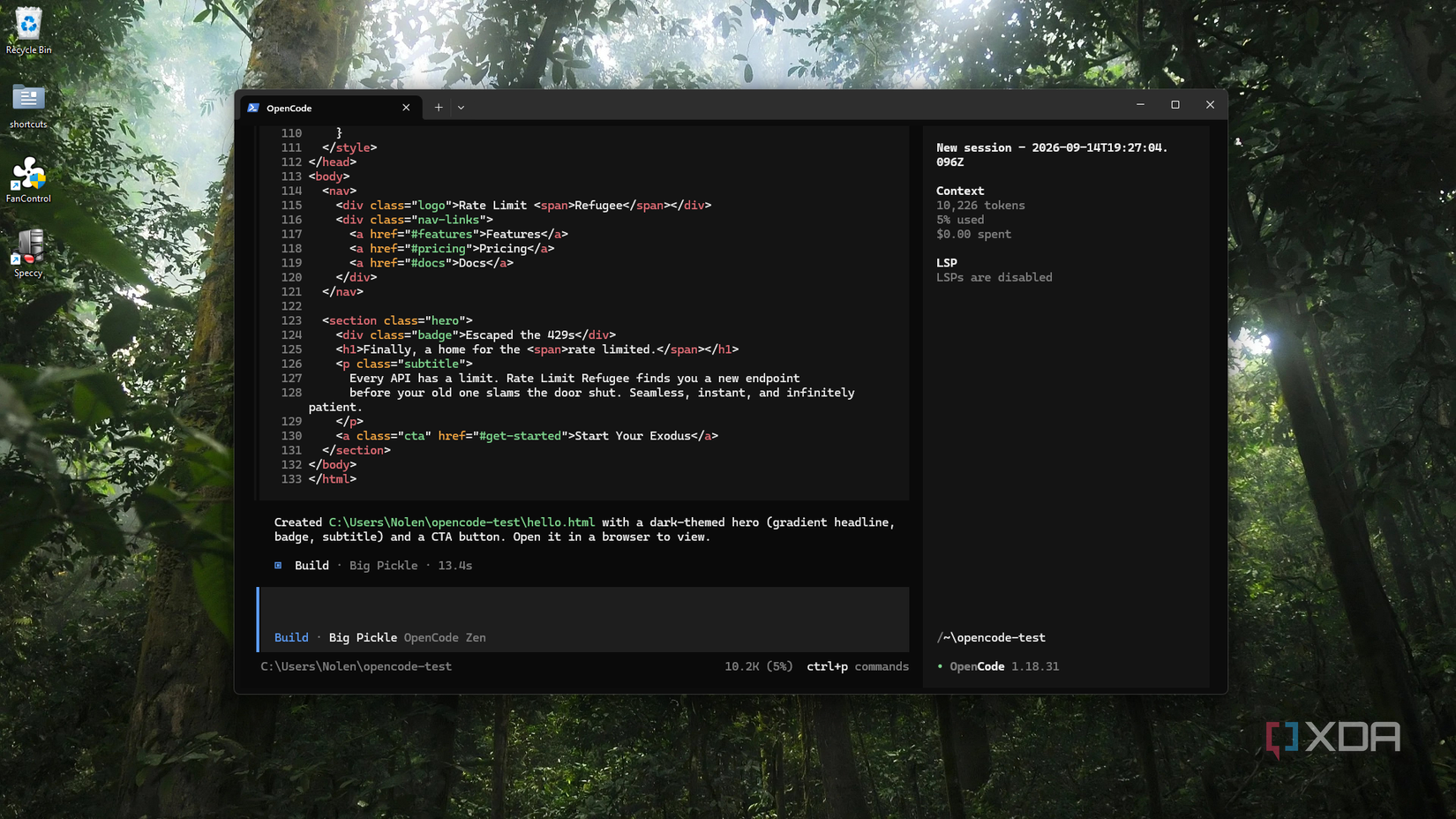The height and width of the screenshot is (819, 1456).
Task: Click the 10.2K (5%) context indicator
Action: 759,666
